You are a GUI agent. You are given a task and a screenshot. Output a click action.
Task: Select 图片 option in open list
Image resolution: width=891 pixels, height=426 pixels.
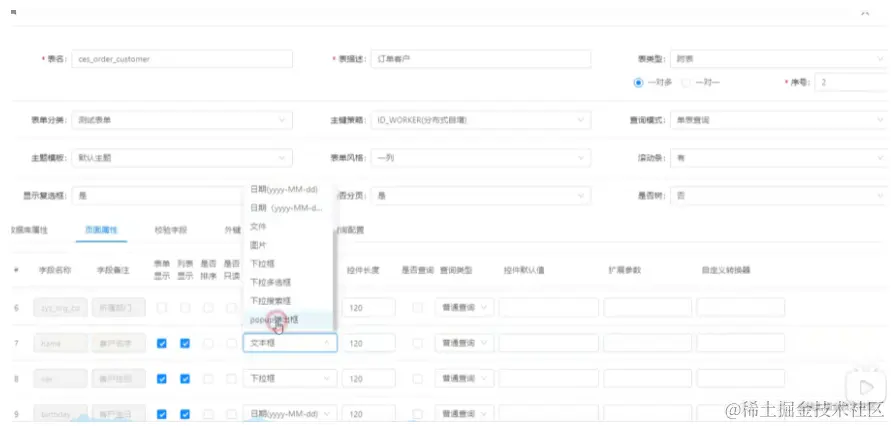click(288, 245)
